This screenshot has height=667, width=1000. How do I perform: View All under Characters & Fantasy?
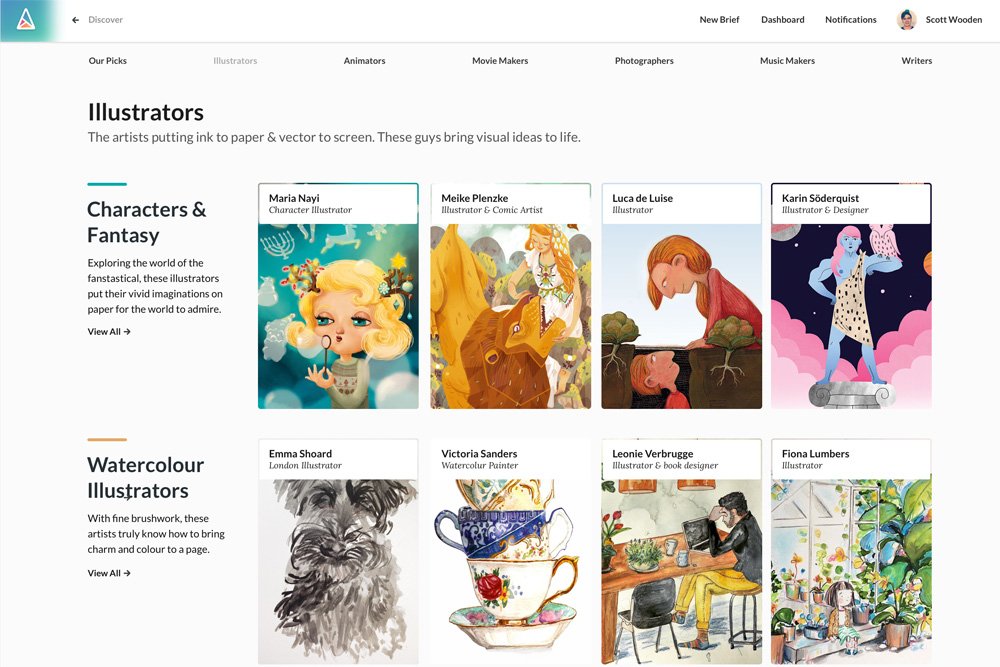109,332
